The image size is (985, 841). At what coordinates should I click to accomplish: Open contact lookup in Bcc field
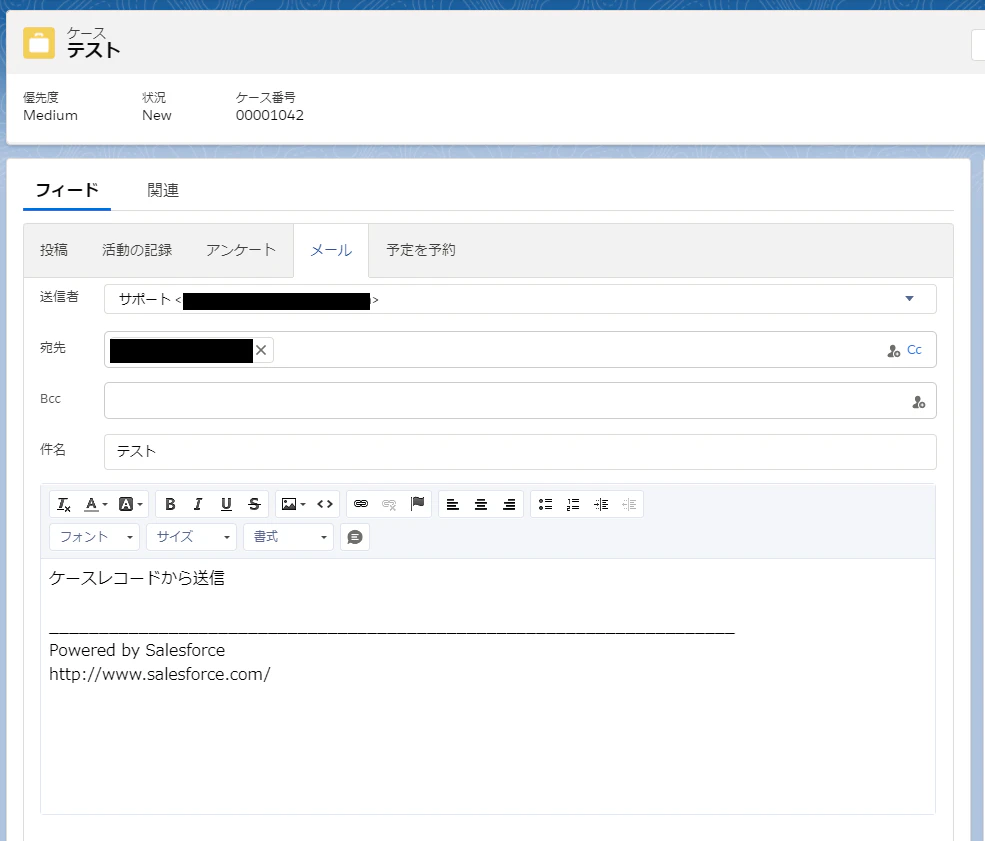[x=918, y=402]
